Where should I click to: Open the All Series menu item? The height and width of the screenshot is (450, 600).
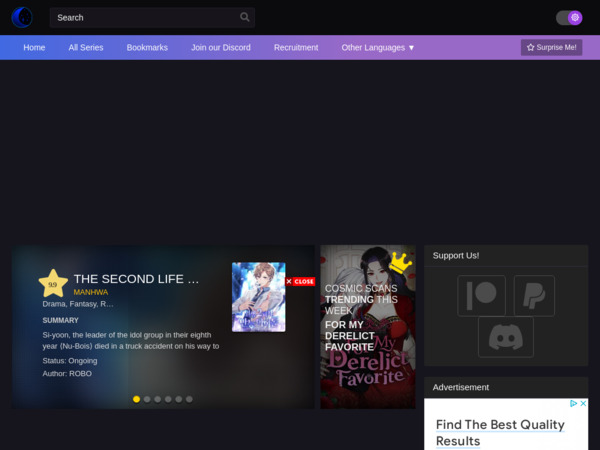click(x=86, y=47)
